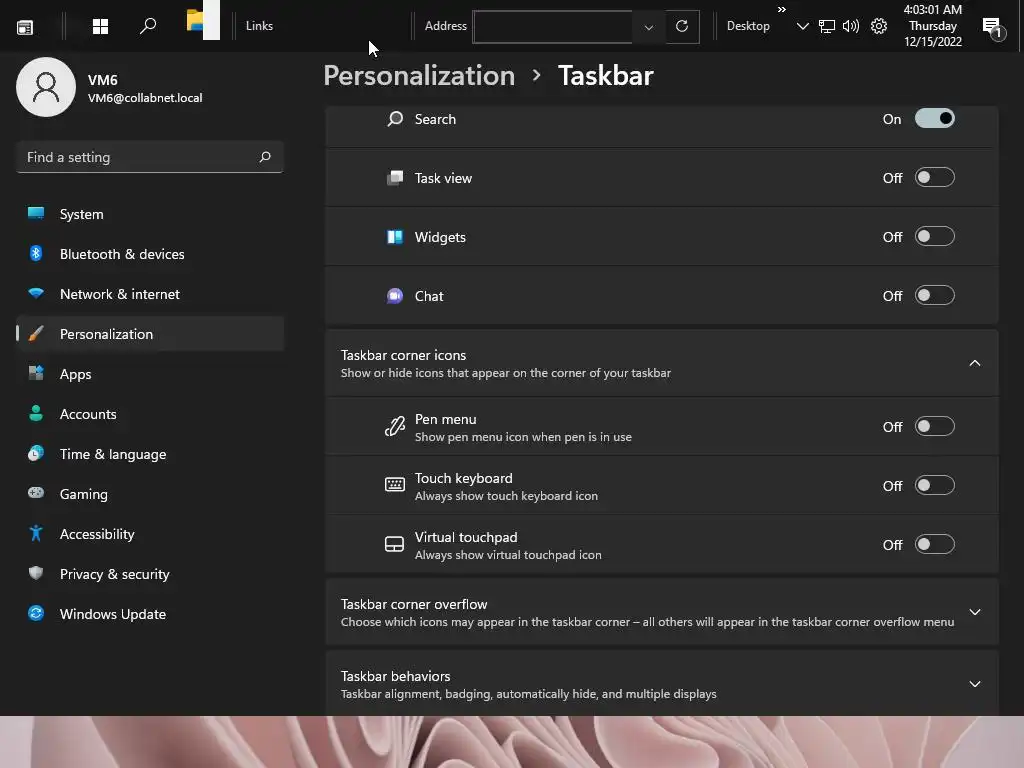
Task: Open Windows Update settings
Action: (150, 614)
